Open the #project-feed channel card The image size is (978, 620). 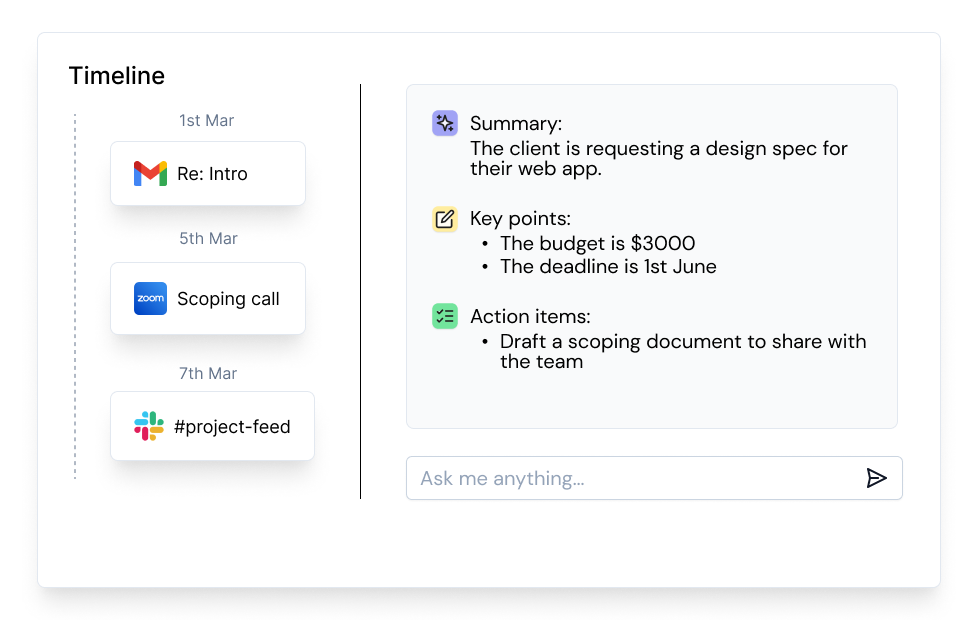212,426
